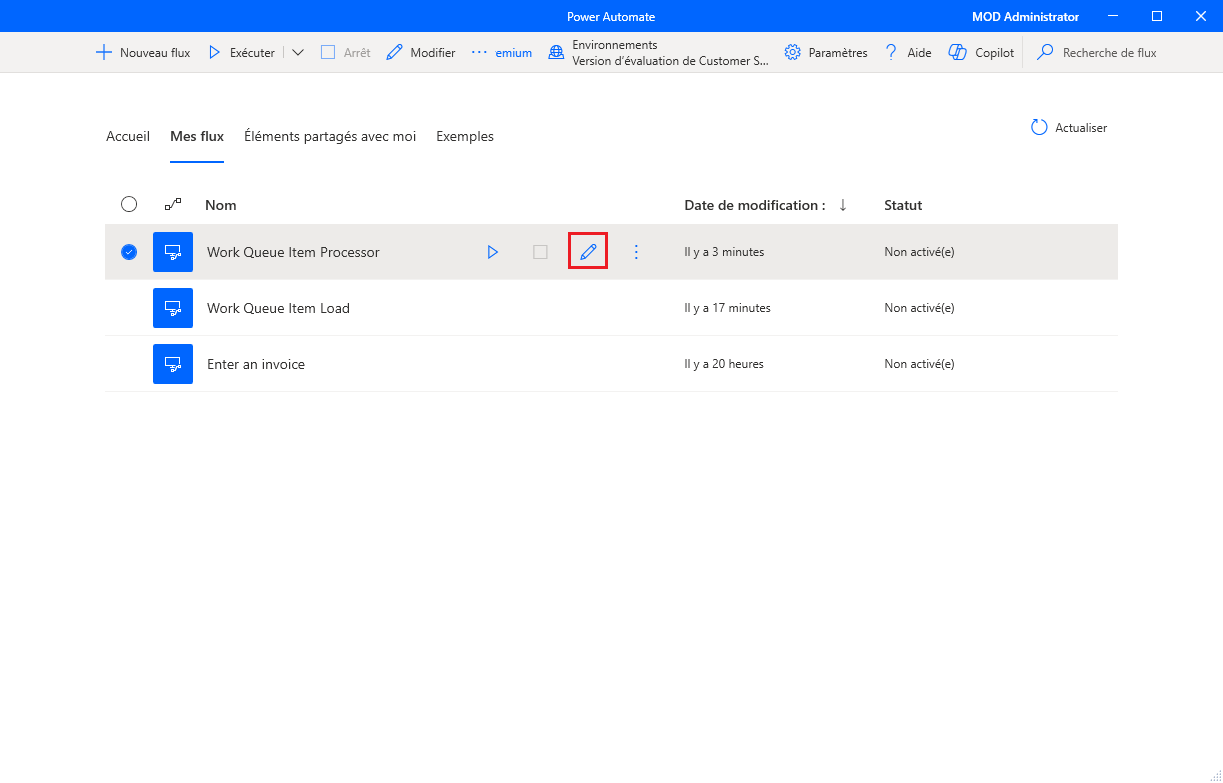
Task: Refresh the list with Actualiser
Action: point(1069,128)
